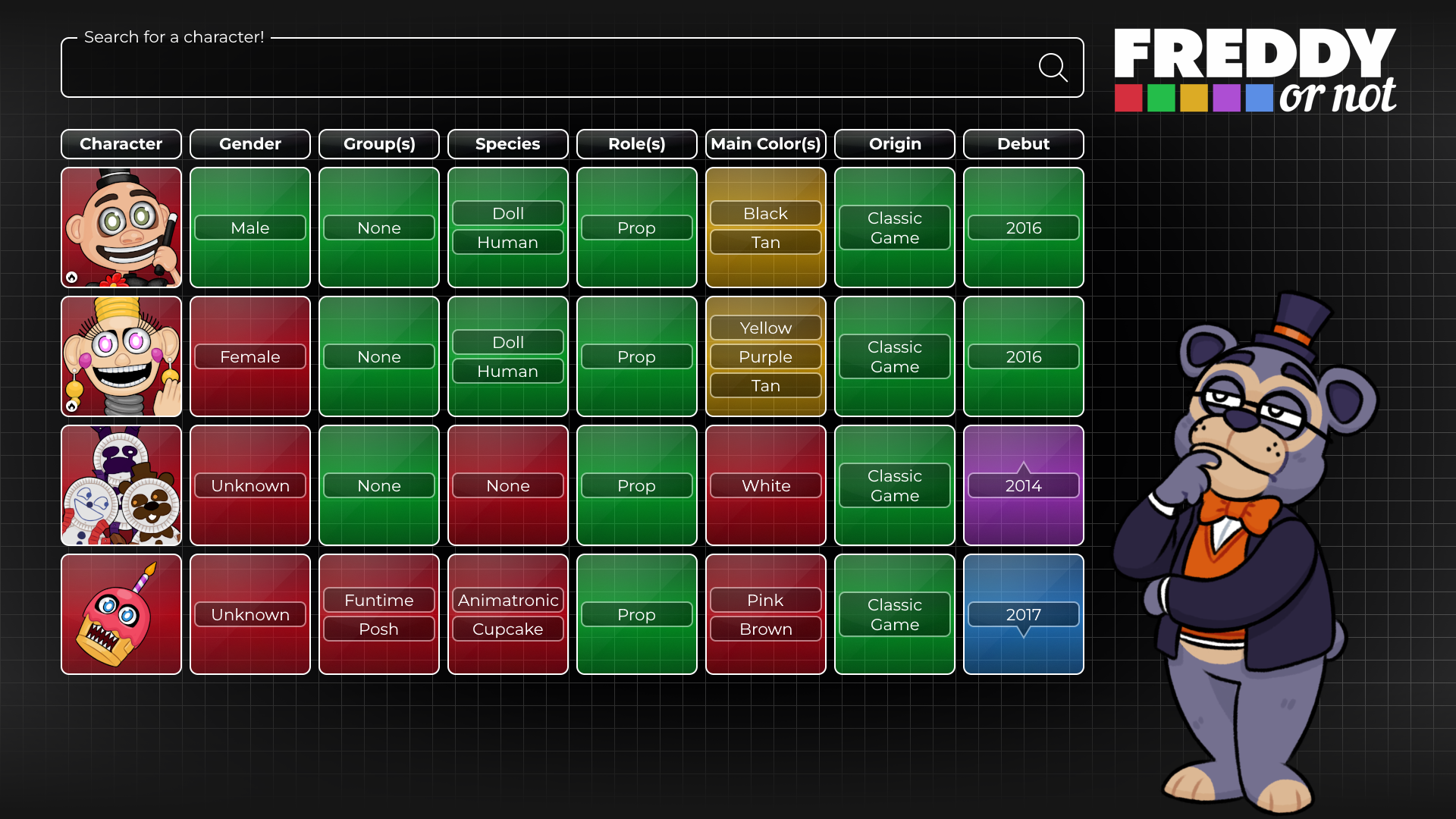This screenshot has width=1456, height=819.
Task: Click the Female gender tile
Action: (250, 356)
